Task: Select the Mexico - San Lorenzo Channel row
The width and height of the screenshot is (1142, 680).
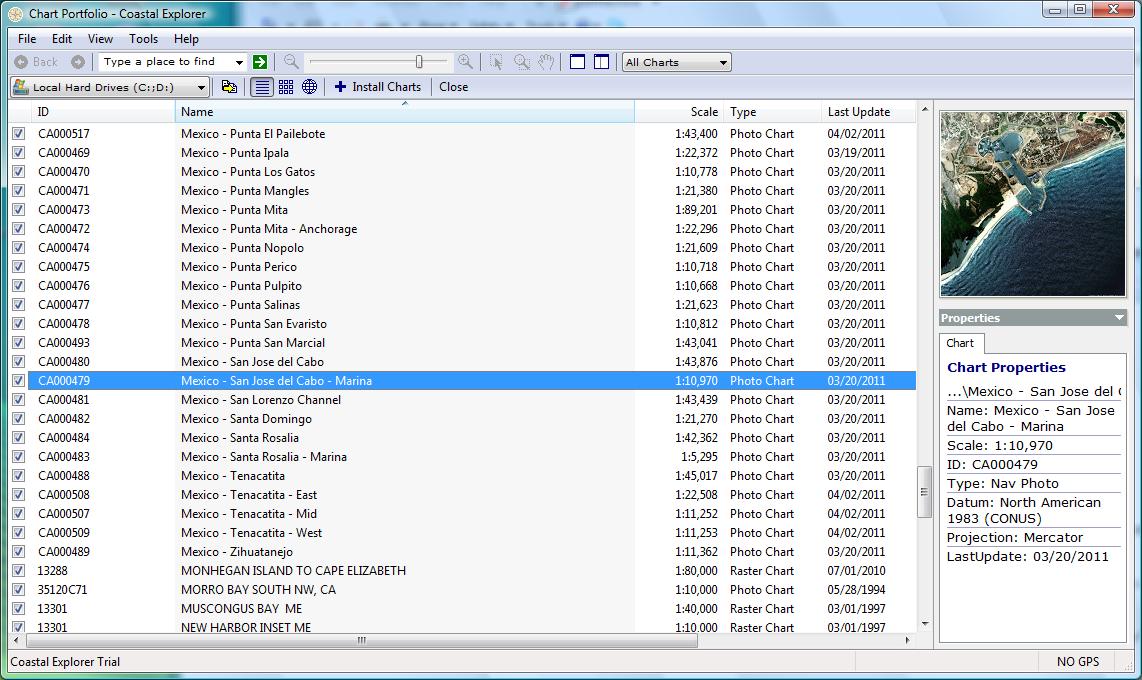Action: click(472, 400)
